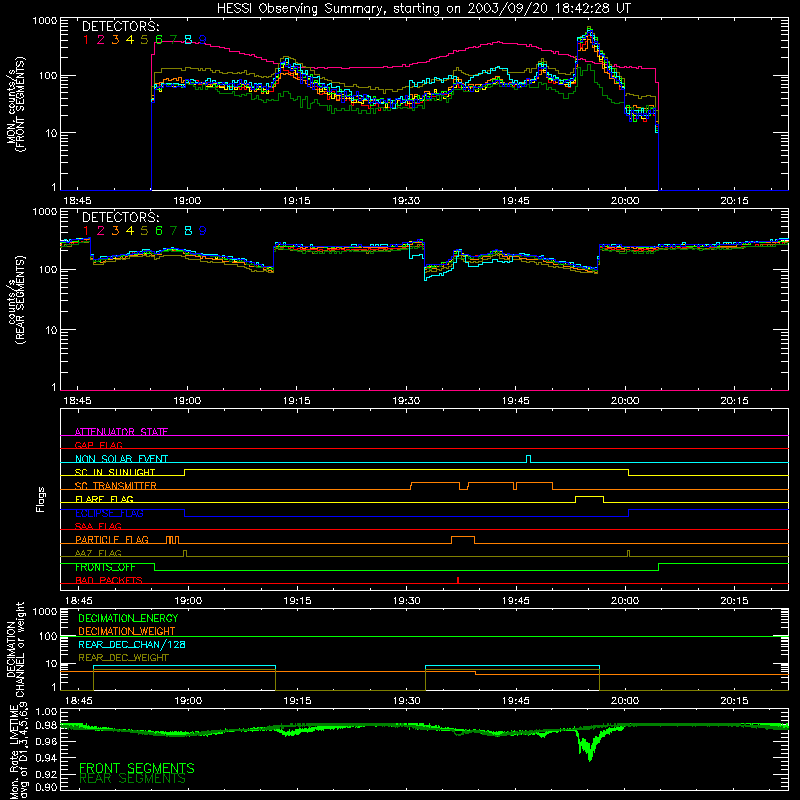800x800 pixels.
Task: Click the GAP_FLAG label
Action: pos(98,445)
